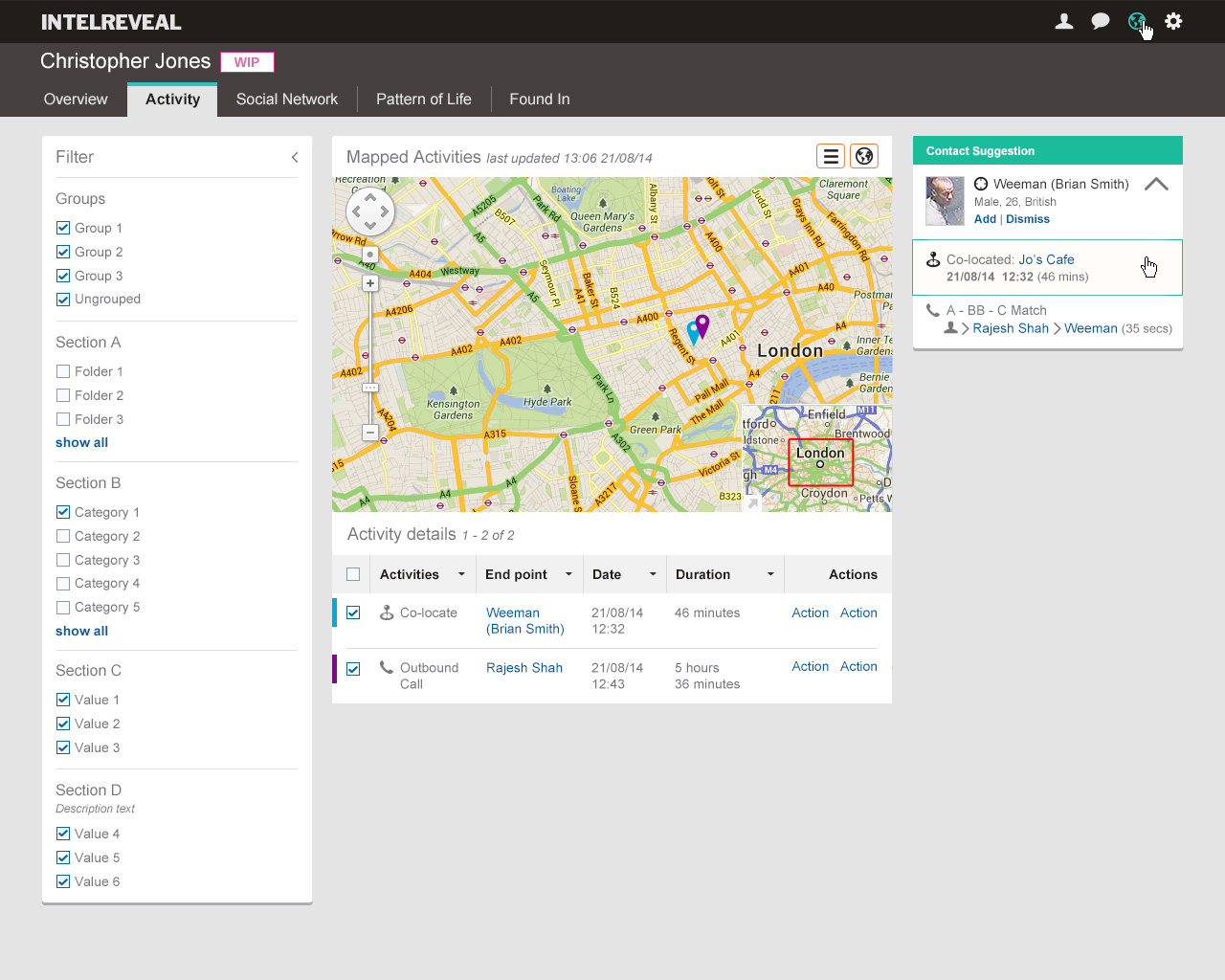The image size is (1225, 980).
Task: Check the Folder 1 checkbox
Action: point(63,371)
